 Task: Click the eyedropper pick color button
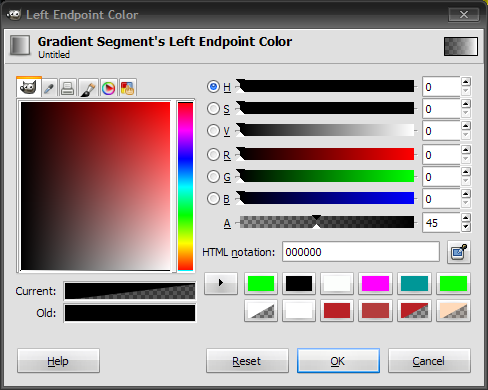tap(459, 252)
